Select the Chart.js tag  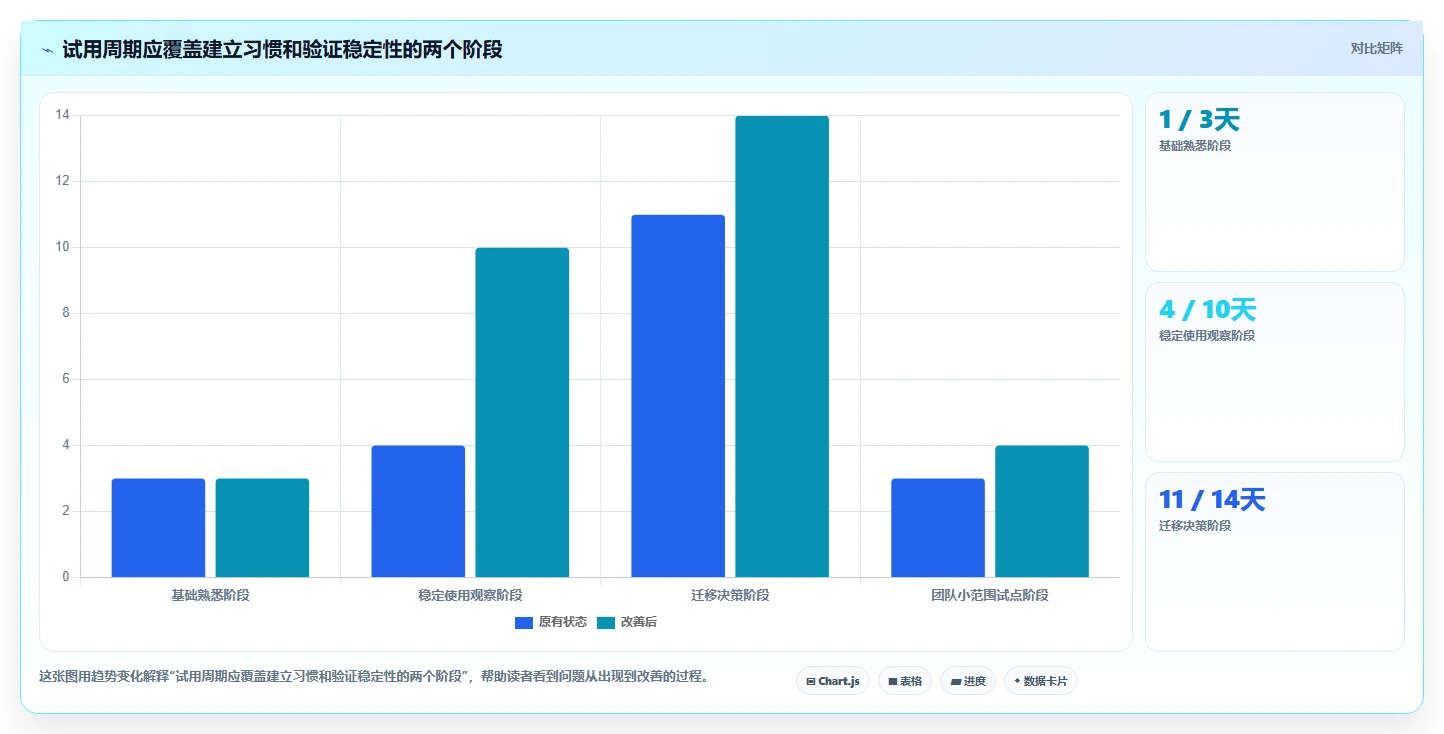click(x=833, y=681)
